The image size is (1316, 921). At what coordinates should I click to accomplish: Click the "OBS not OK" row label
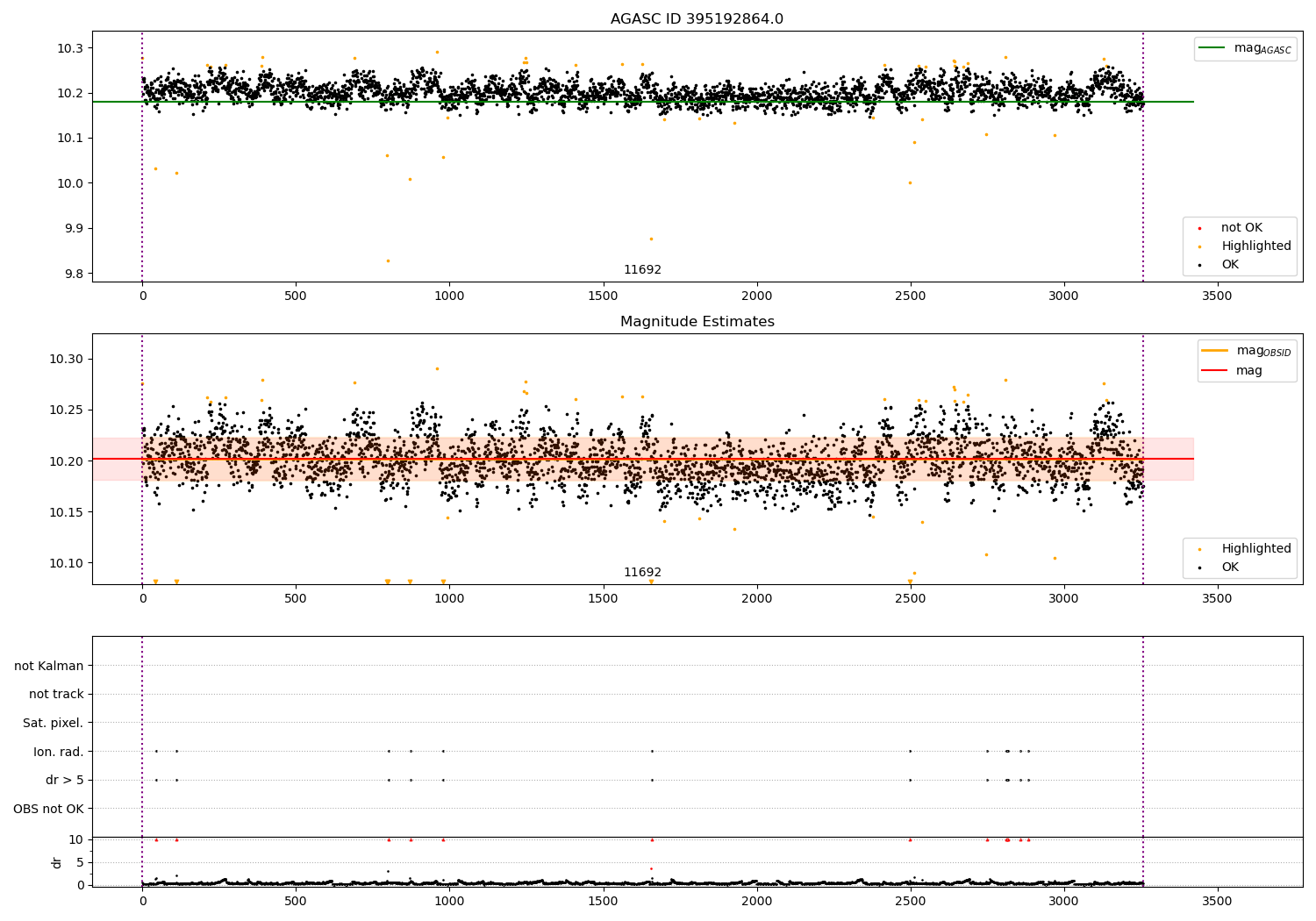click(x=49, y=809)
